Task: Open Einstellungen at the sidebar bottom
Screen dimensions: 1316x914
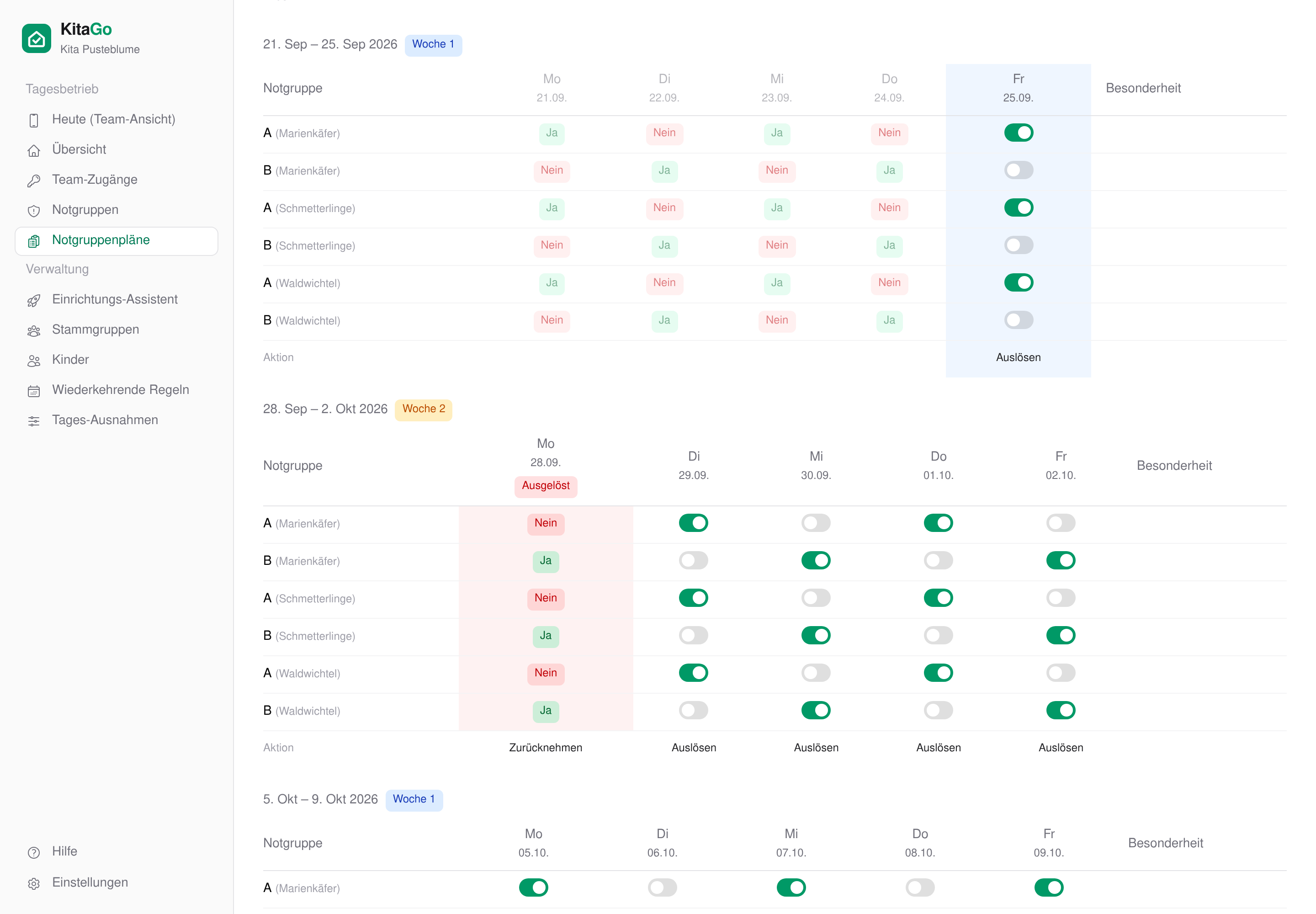Action: point(116,882)
